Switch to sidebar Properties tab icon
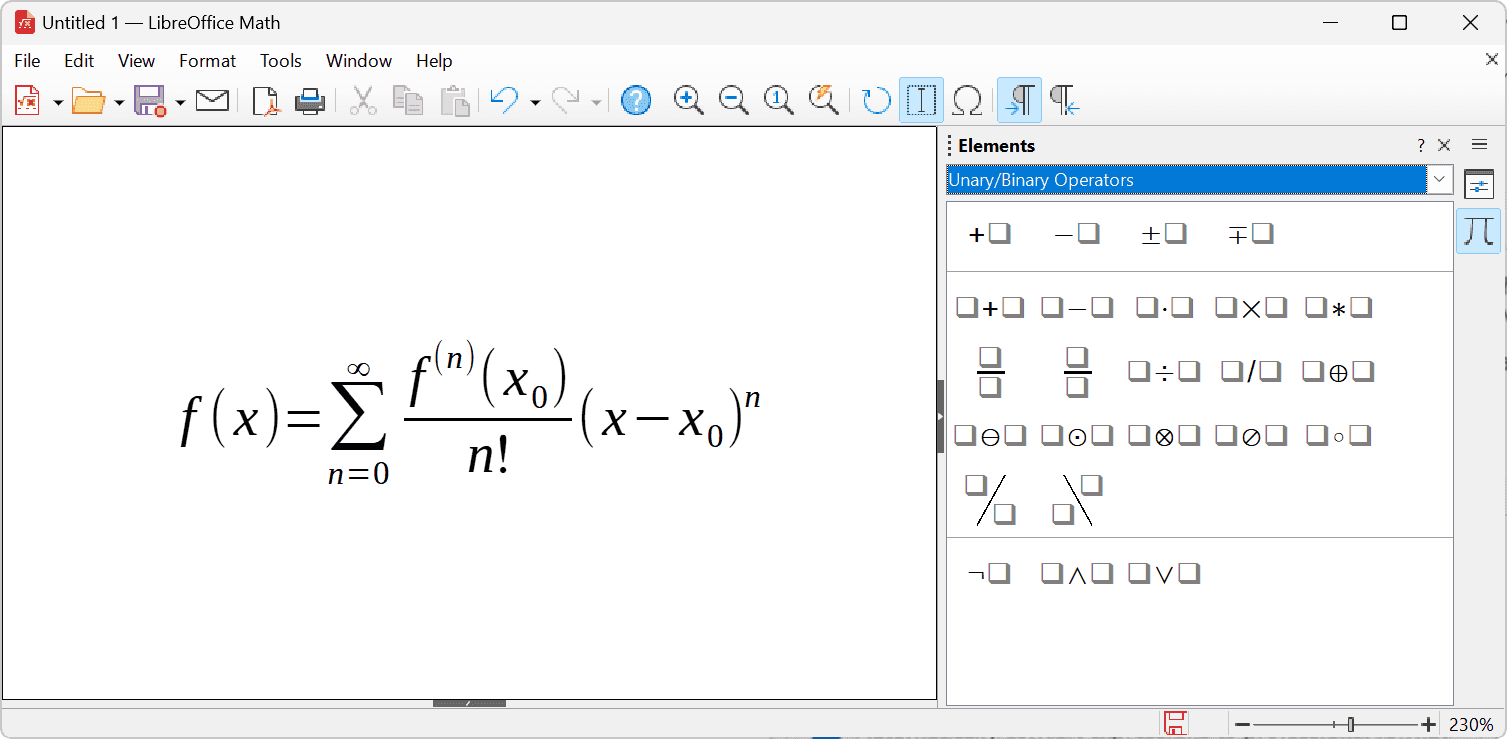1507x739 pixels. coord(1479,185)
